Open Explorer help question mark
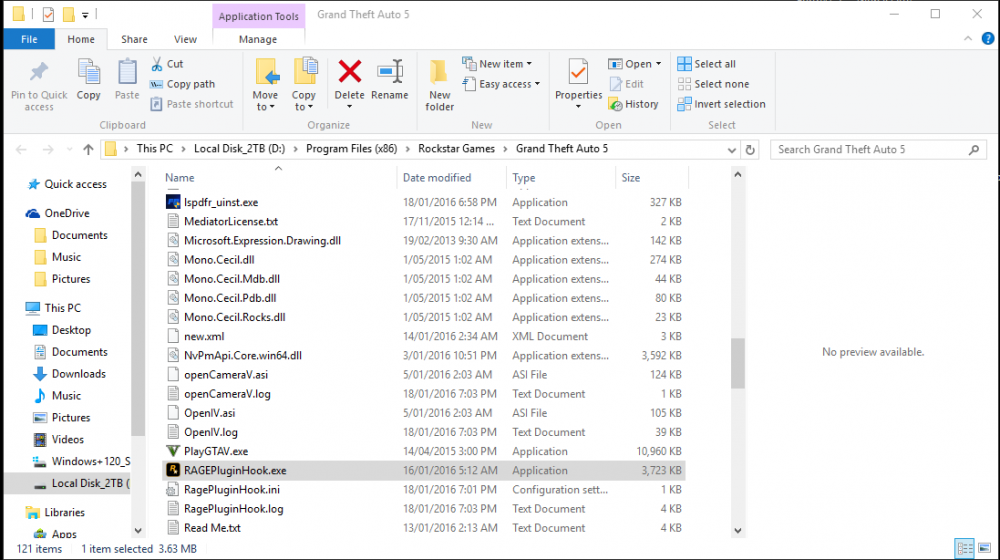The height and width of the screenshot is (560, 1000). 988,39
